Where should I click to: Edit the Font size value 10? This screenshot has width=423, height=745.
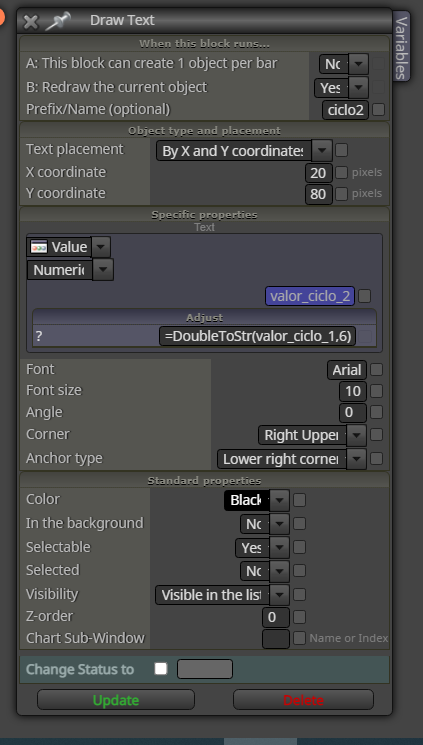coord(353,392)
